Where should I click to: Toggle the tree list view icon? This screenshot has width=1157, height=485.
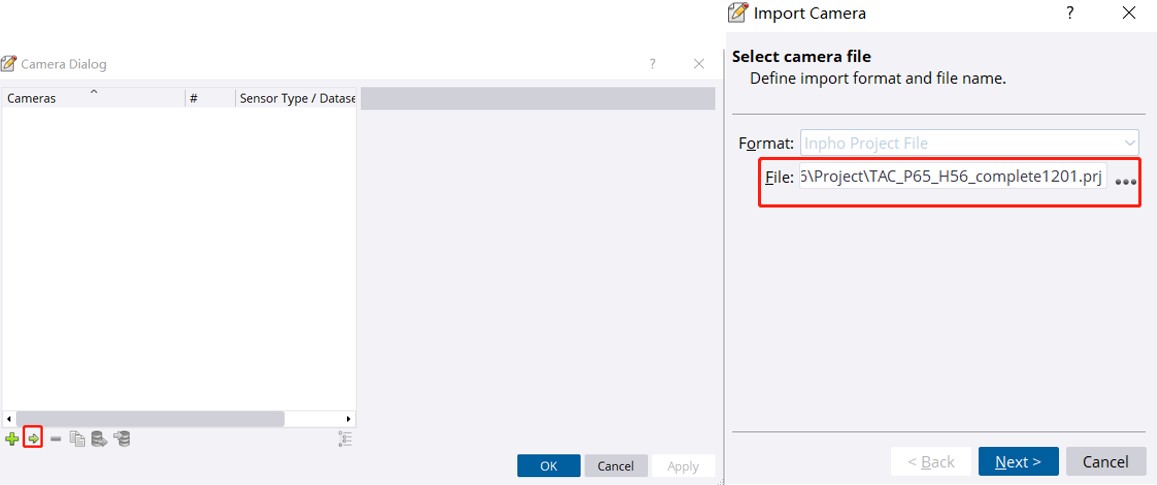(x=345, y=439)
